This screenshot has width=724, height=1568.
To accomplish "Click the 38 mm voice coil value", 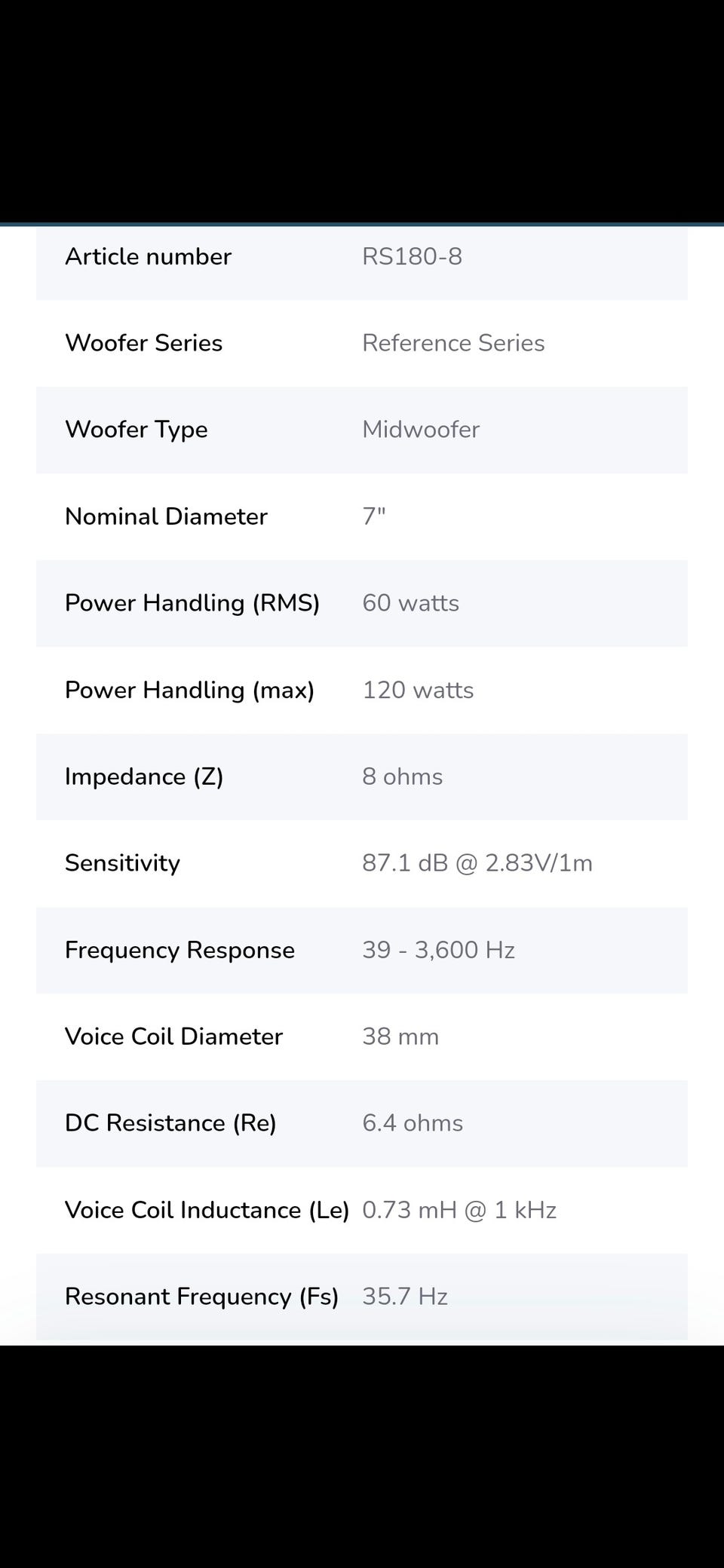I will click(400, 1037).
